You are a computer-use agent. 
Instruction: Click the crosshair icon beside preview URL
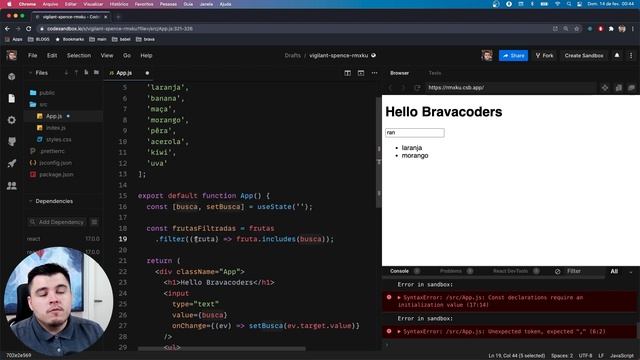[605, 88]
